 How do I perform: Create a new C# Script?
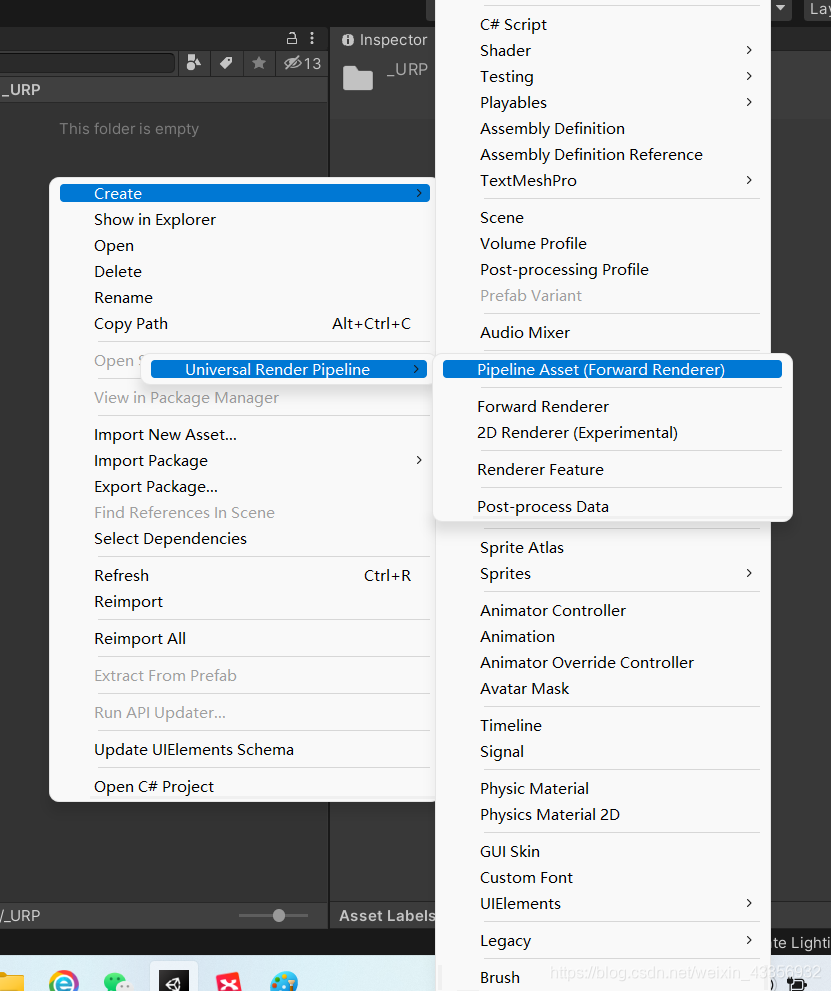[x=604, y=25]
